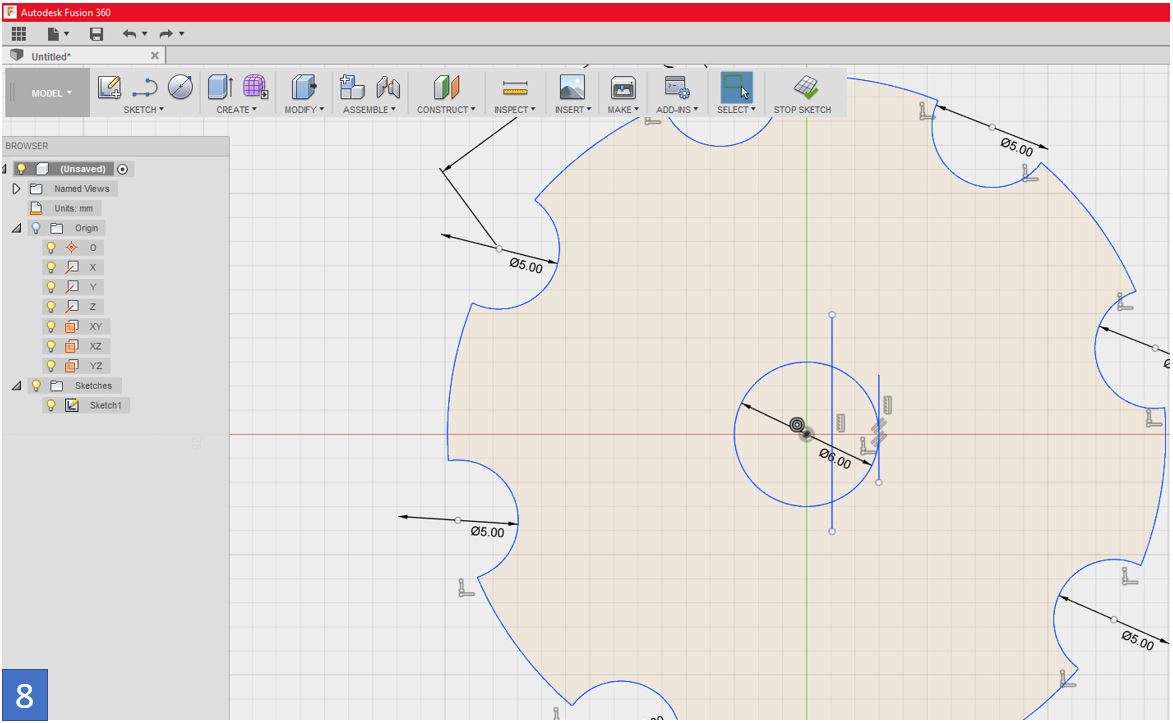The height and width of the screenshot is (723, 1173).
Task: Click STOP SKETCH button
Action: 803,94
